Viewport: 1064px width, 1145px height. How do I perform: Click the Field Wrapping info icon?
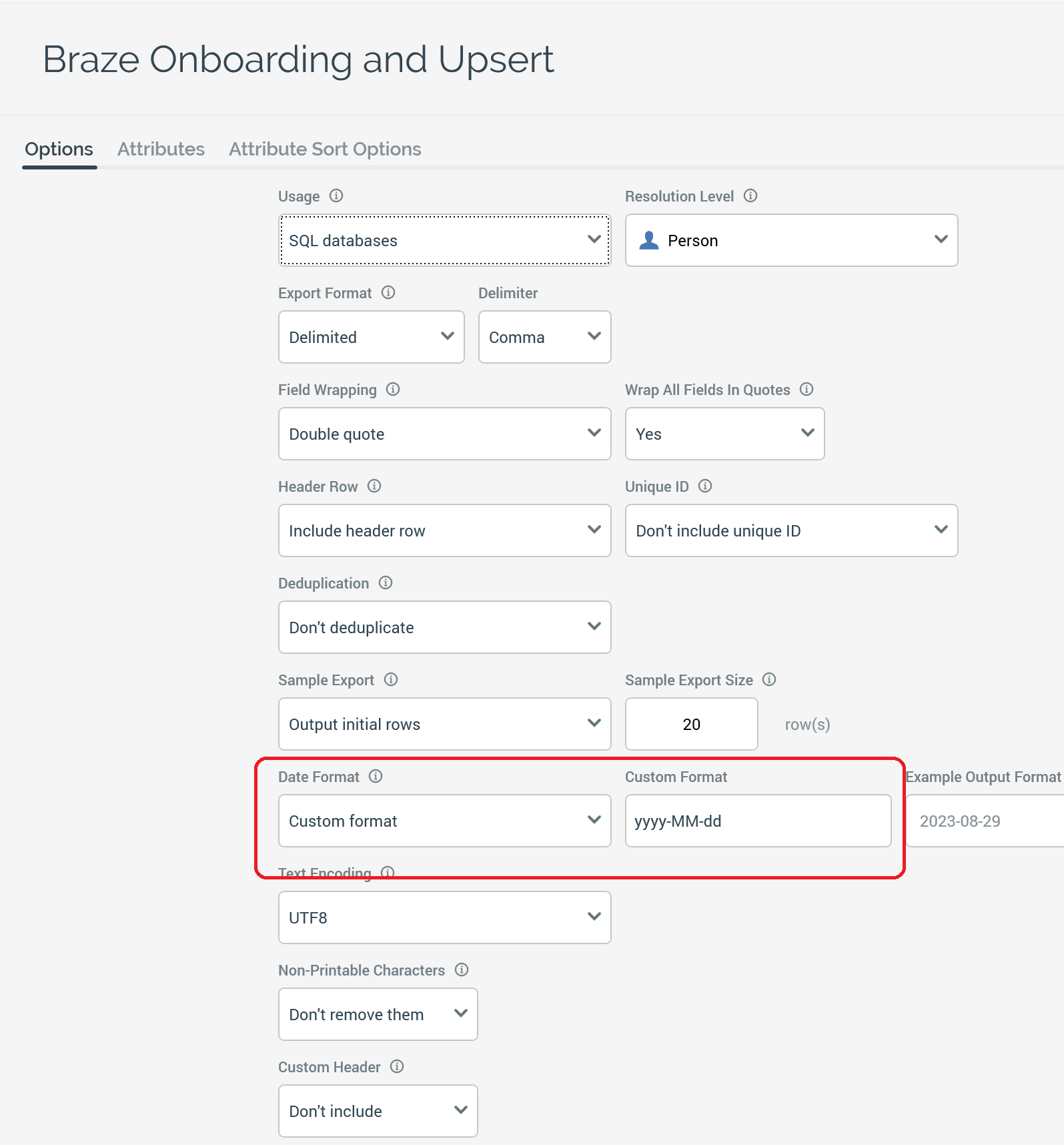tap(393, 389)
